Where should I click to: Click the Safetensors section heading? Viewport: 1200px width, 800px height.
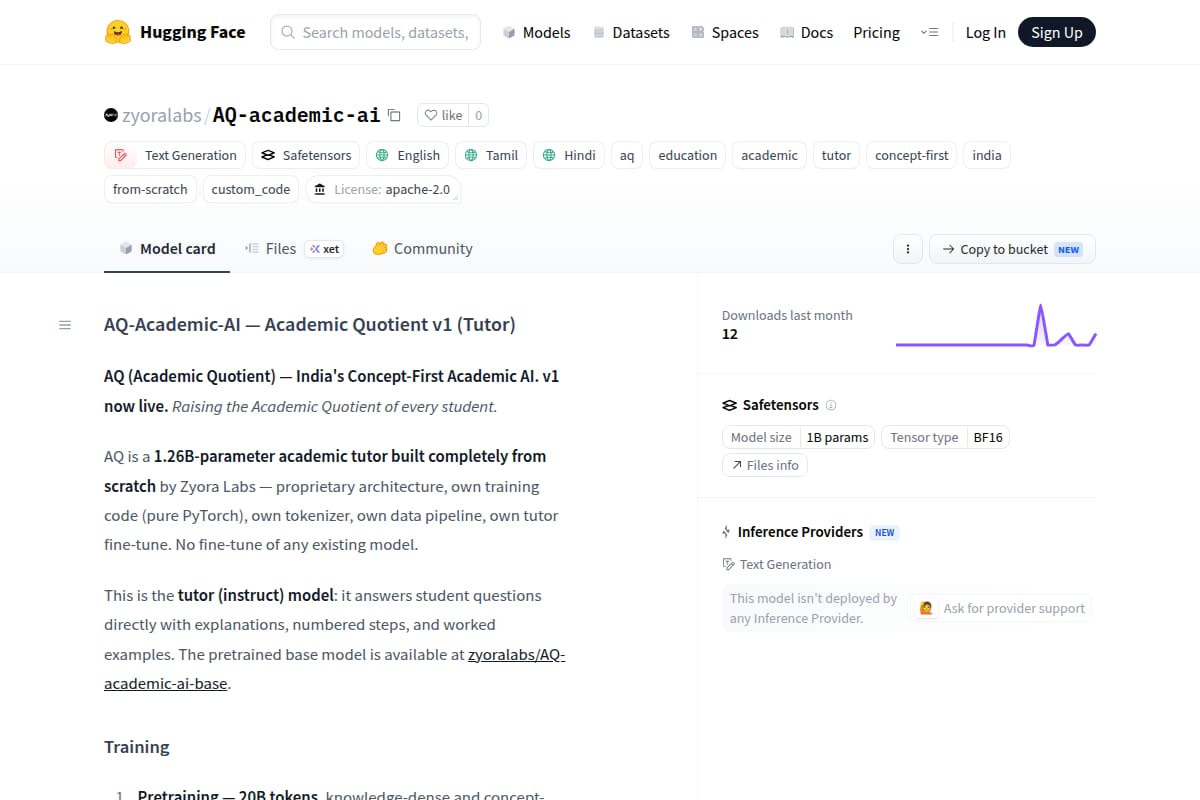click(x=780, y=405)
